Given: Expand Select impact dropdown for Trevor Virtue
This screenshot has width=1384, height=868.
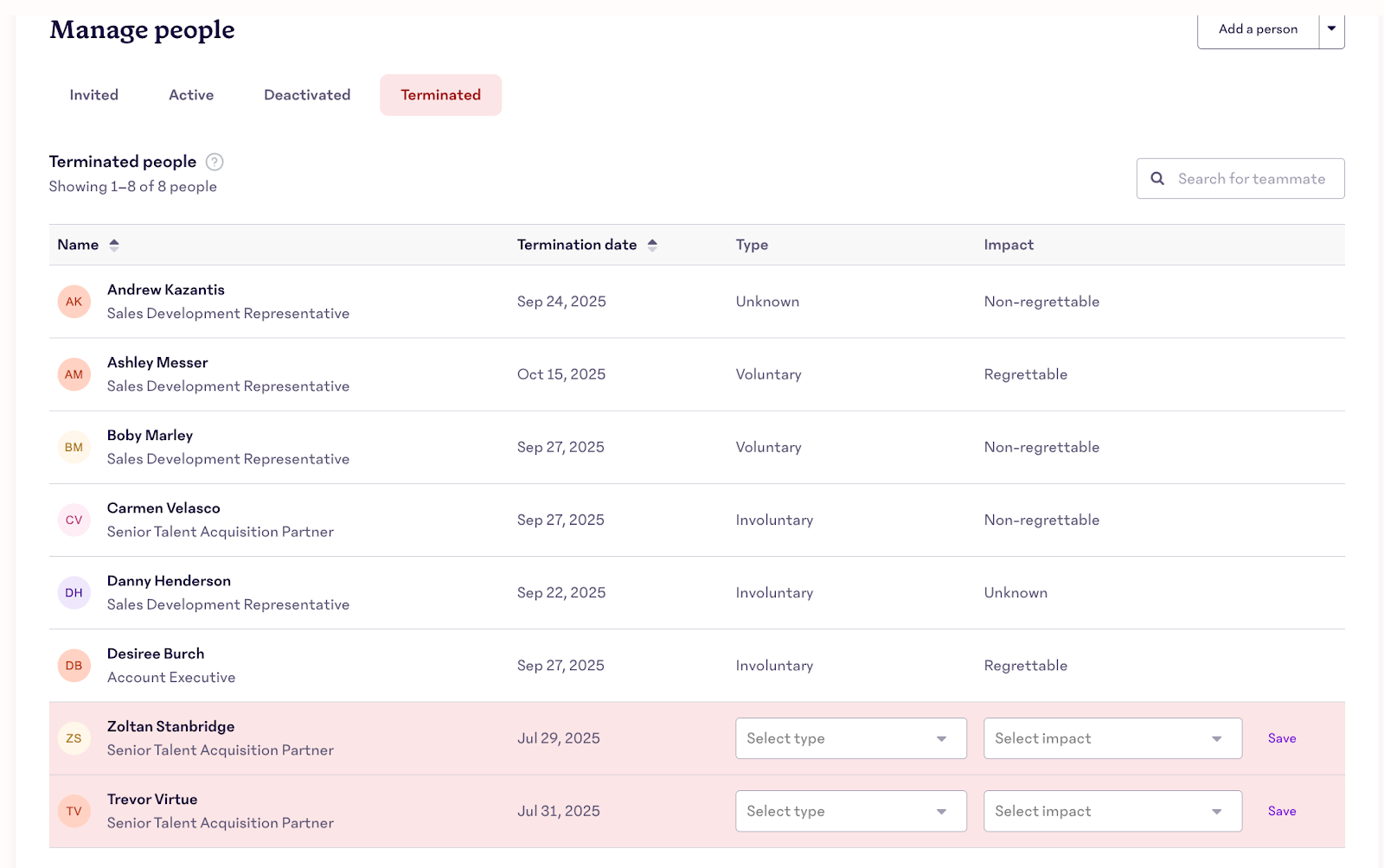Looking at the screenshot, I should coord(1112,811).
